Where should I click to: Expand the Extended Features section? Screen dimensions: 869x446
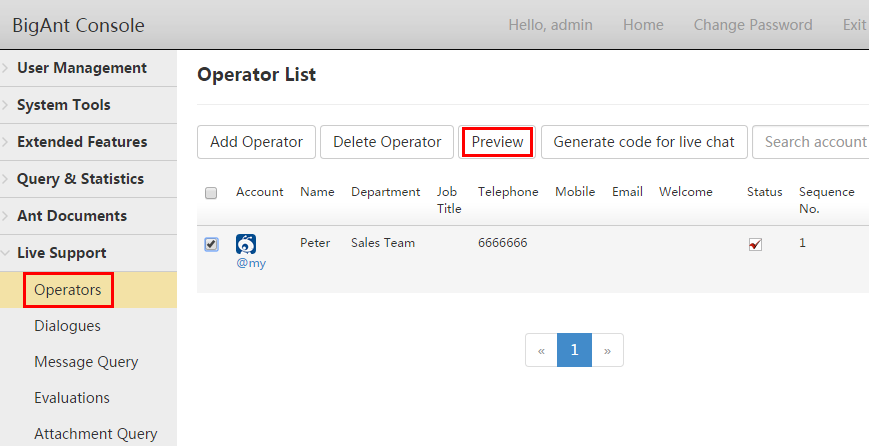[81, 142]
